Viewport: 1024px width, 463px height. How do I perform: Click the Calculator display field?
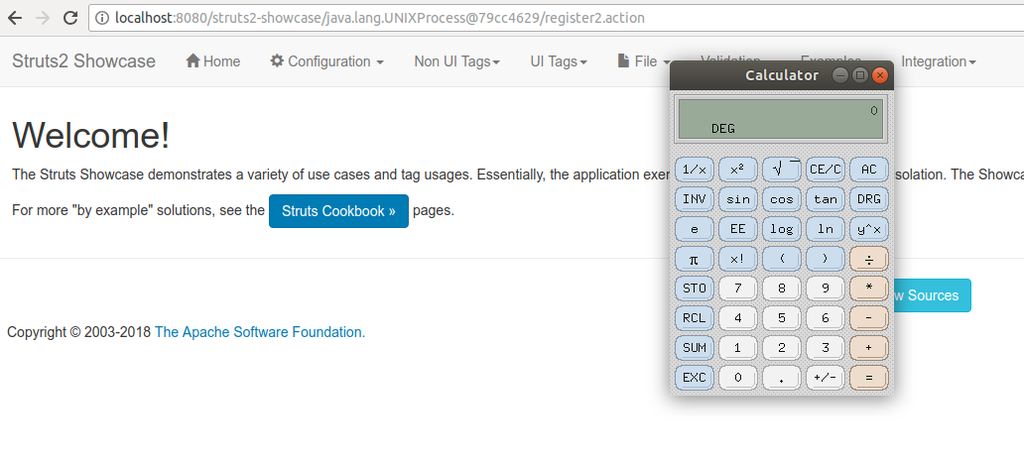click(781, 119)
